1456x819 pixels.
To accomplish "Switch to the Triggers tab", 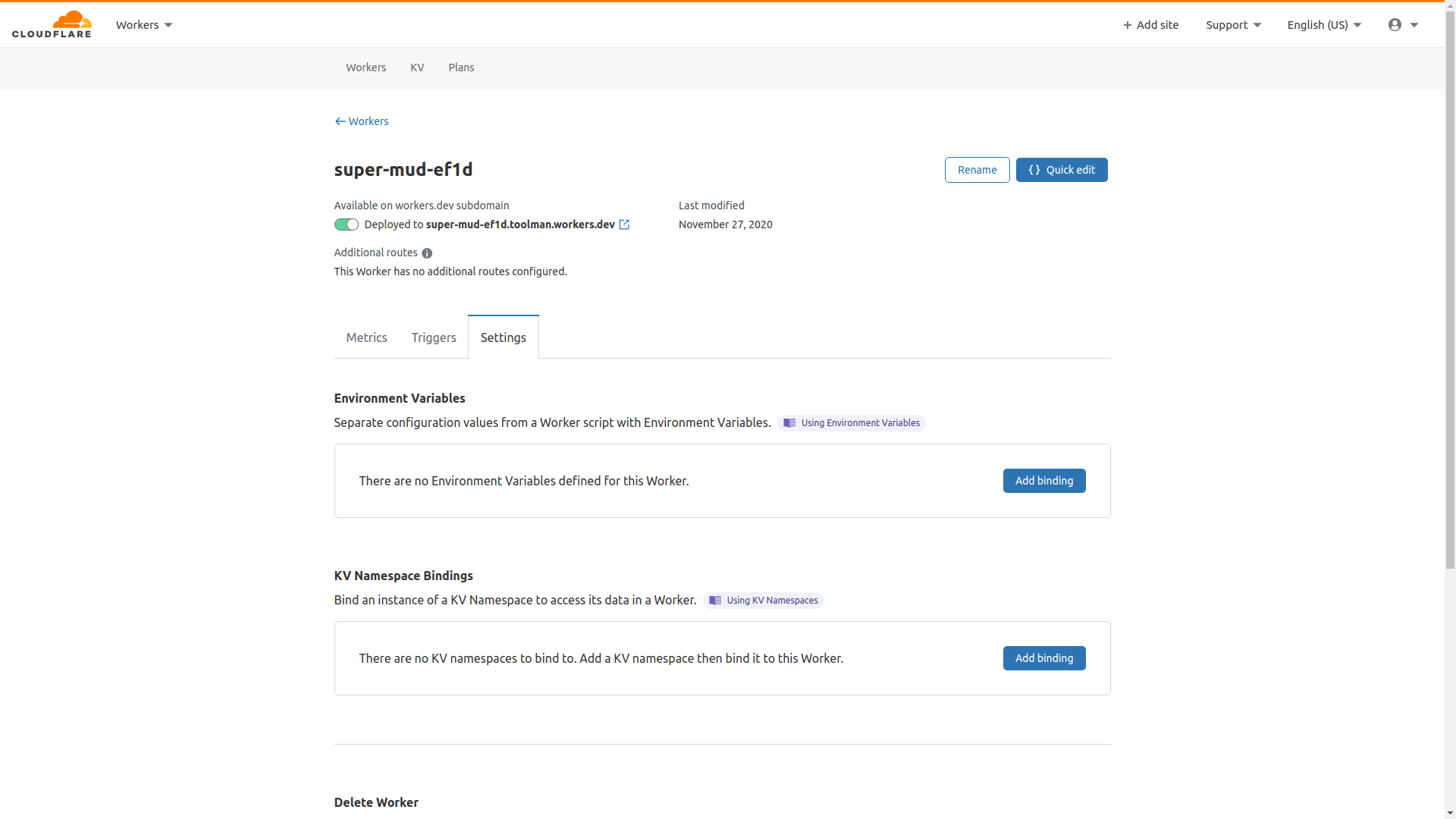I will (434, 337).
